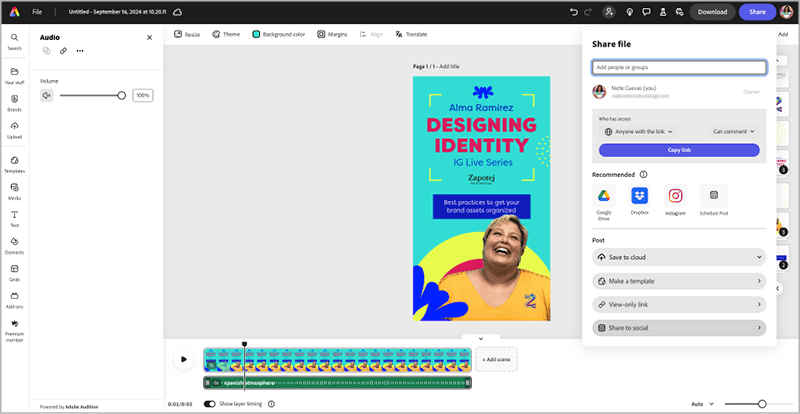
Task: Click the undo arrow in top bar
Action: 573,12
